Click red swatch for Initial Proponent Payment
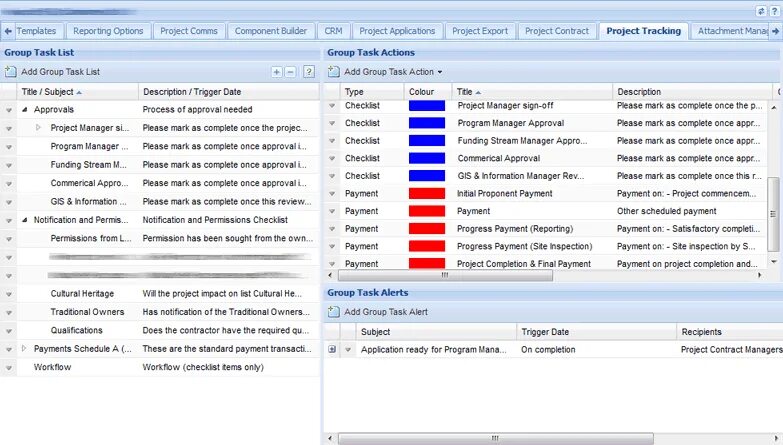Image resolution: width=783 pixels, height=445 pixels. (x=427, y=194)
